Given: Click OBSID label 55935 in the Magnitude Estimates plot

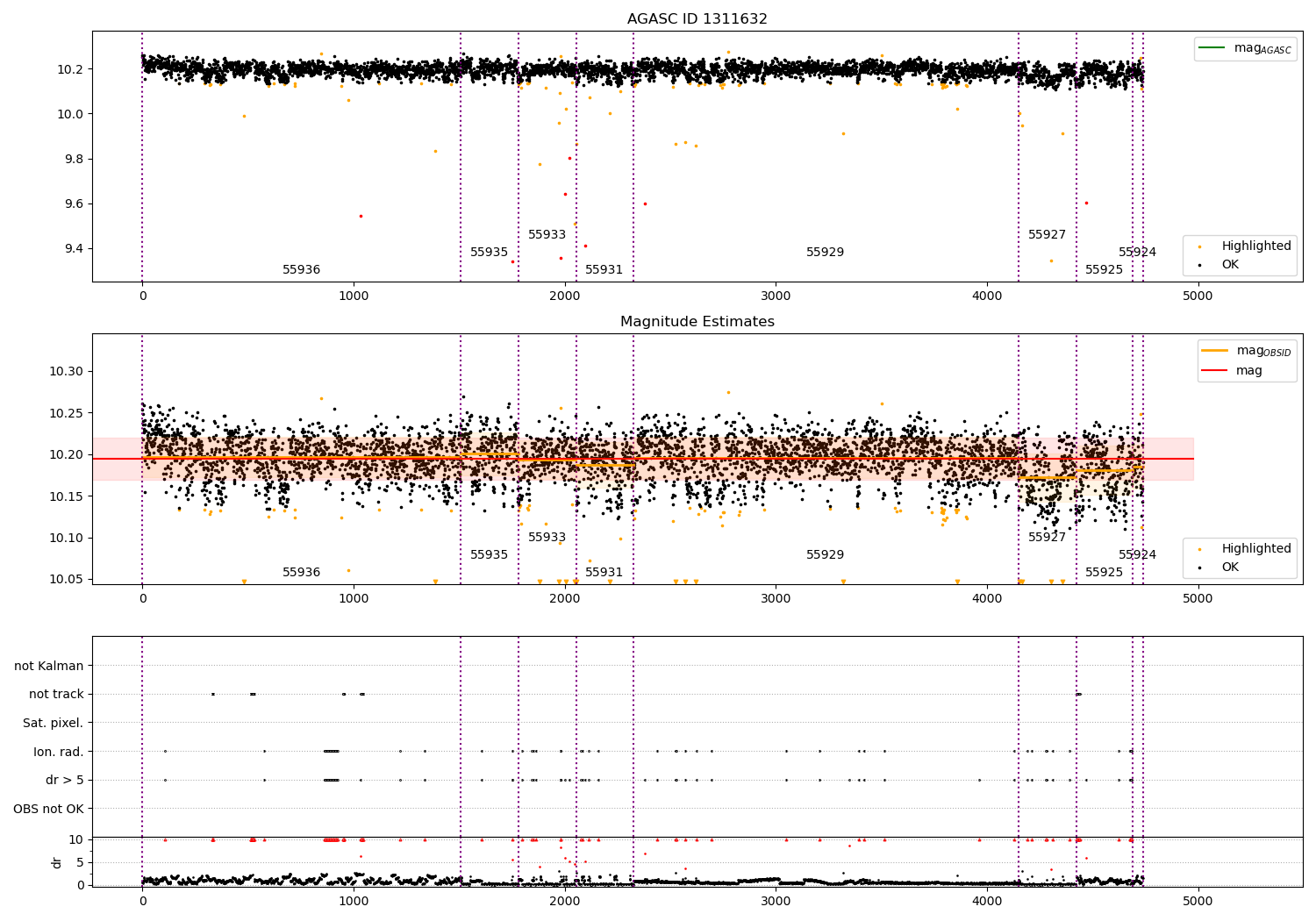Looking at the screenshot, I should click(x=489, y=554).
